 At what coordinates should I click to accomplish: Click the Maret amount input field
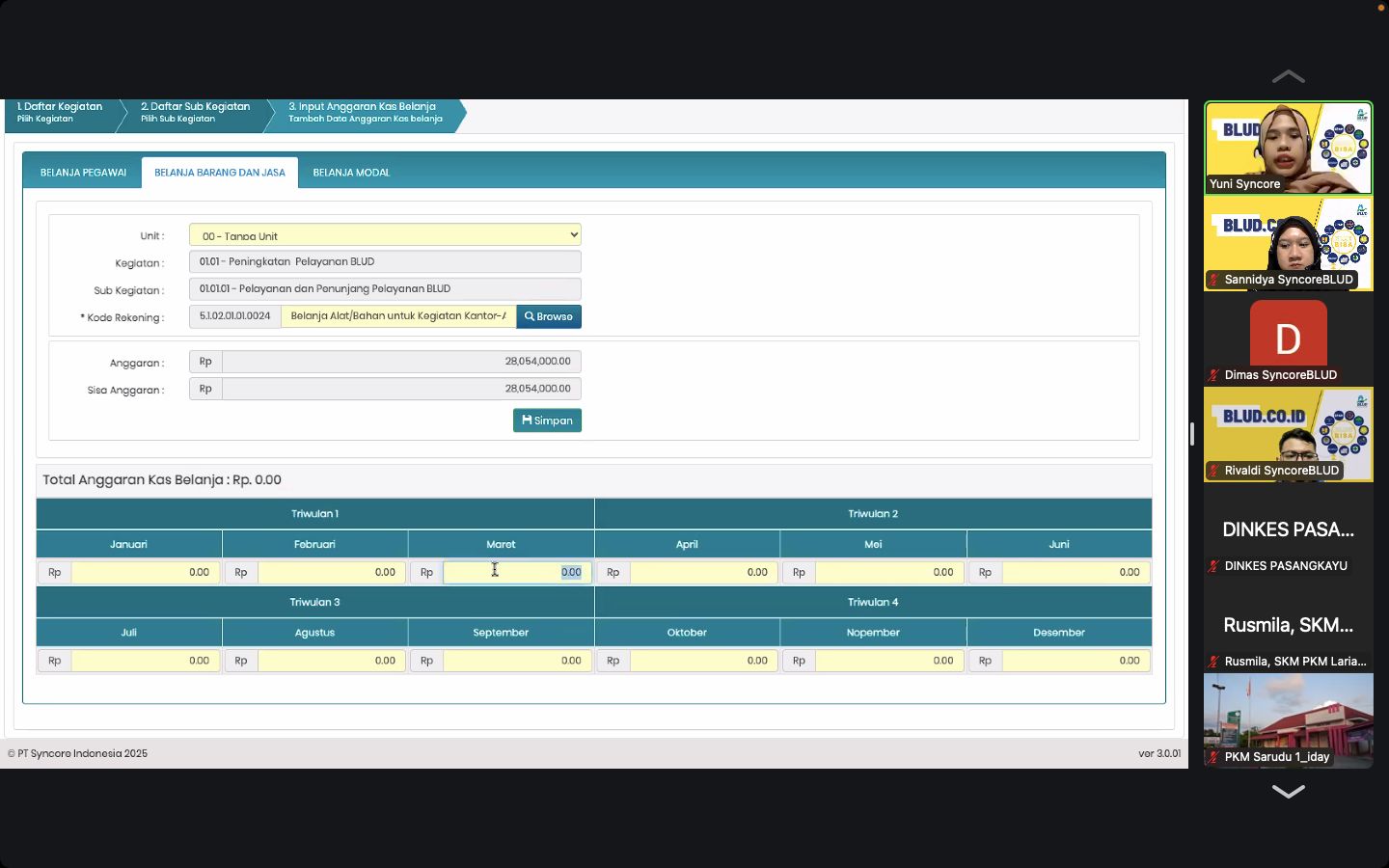516,573
